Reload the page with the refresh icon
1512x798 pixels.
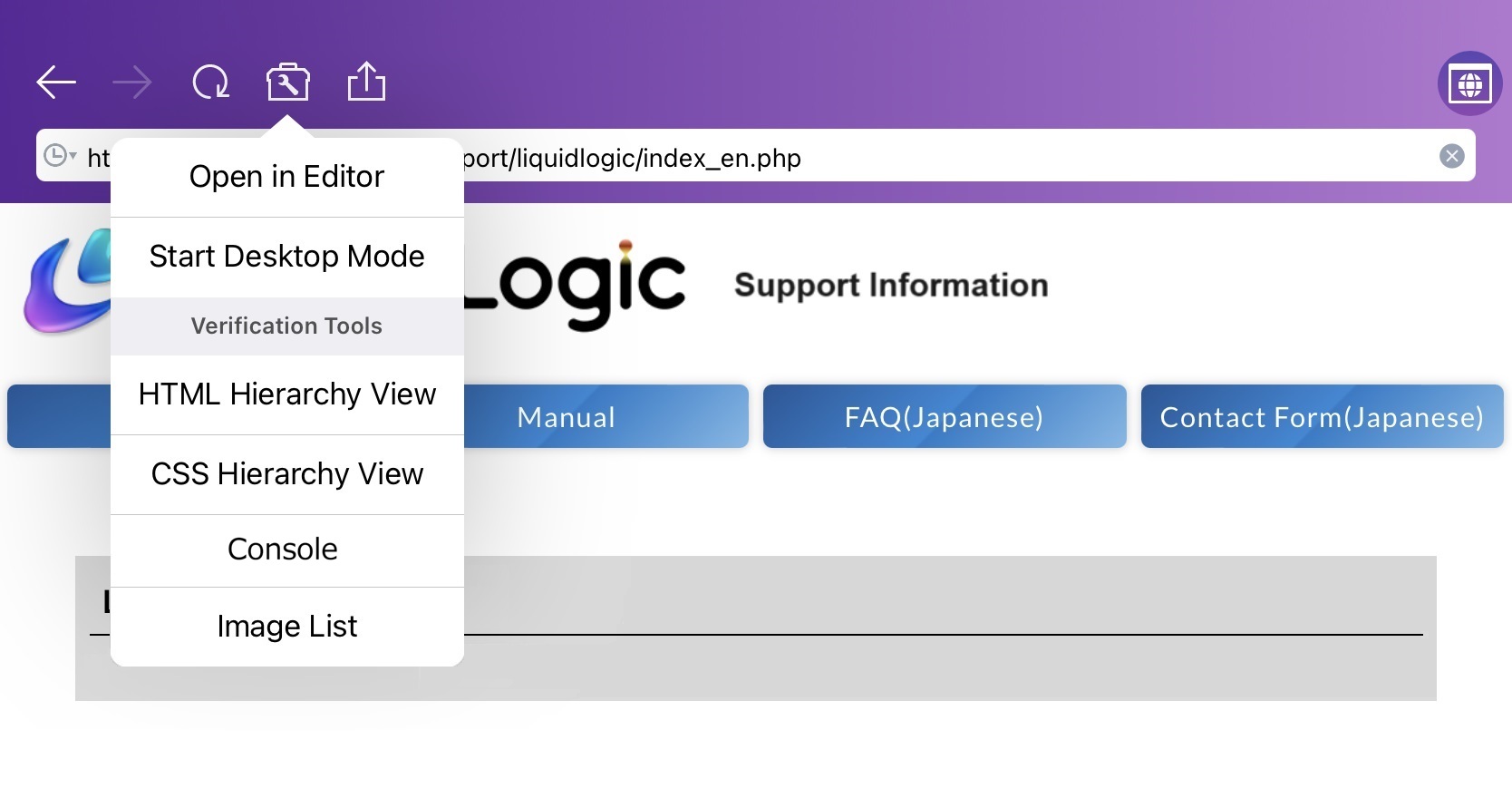[x=210, y=83]
